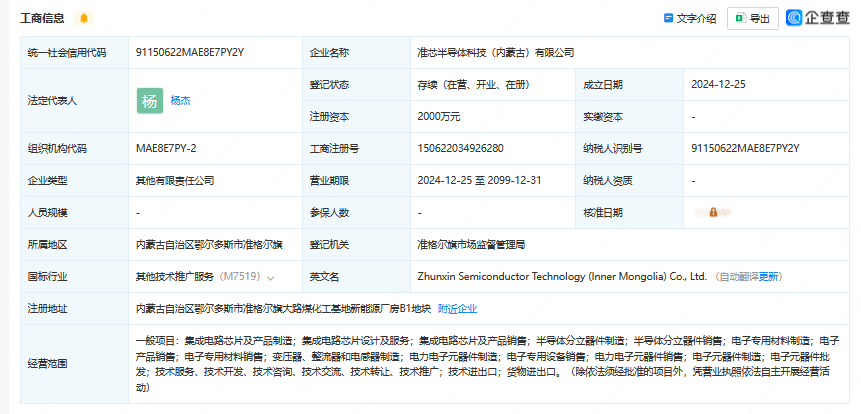Screen dimensions: 861x414
Task: Click the registered address ending 新能源厂房B1地块
Action: [283, 309]
